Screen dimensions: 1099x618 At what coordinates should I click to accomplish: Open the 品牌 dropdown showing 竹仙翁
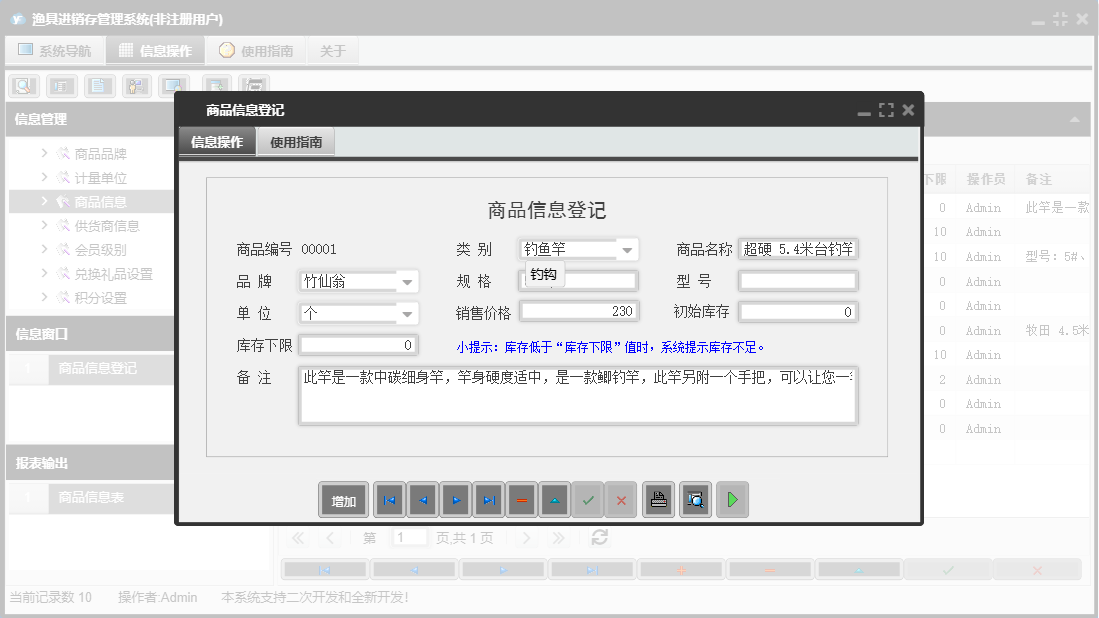coord(407,280)
